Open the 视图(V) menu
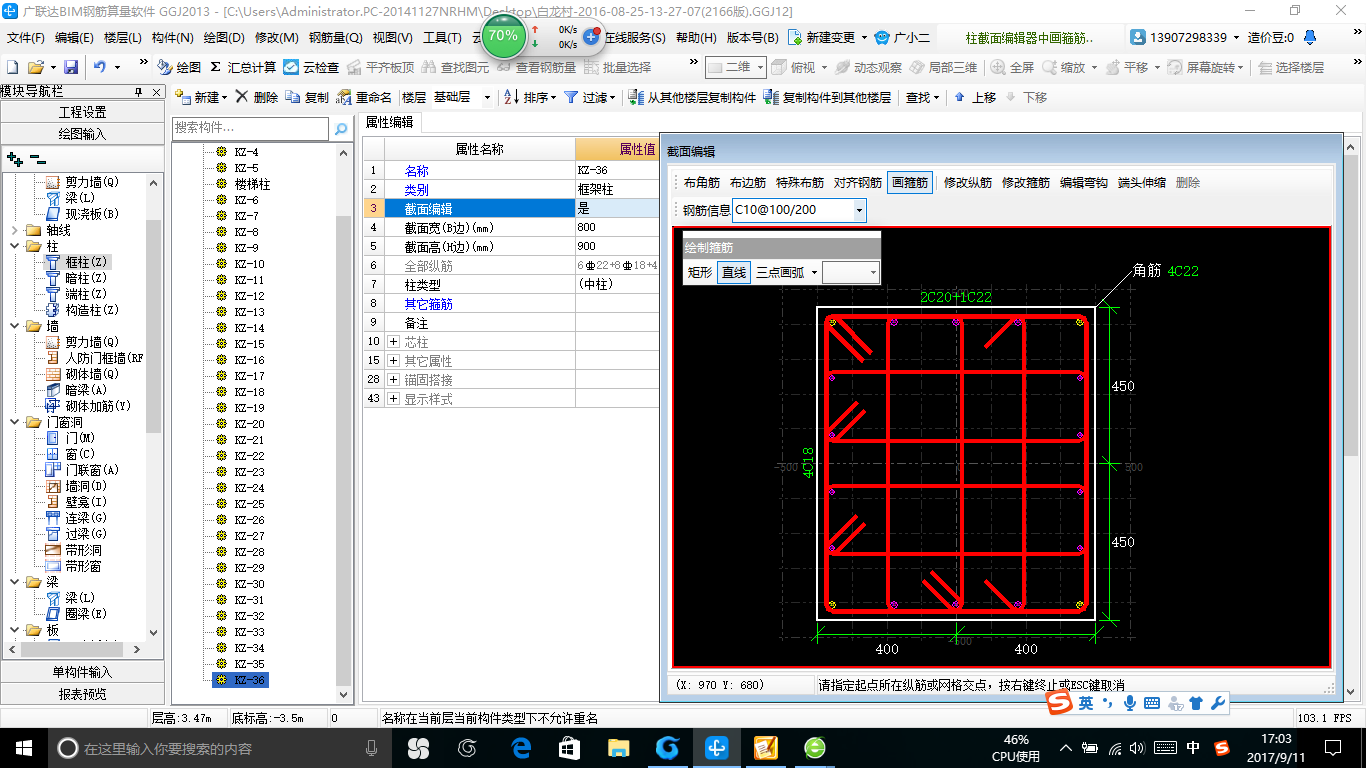This screenshot has width=1366, height=768. (392, 38)
